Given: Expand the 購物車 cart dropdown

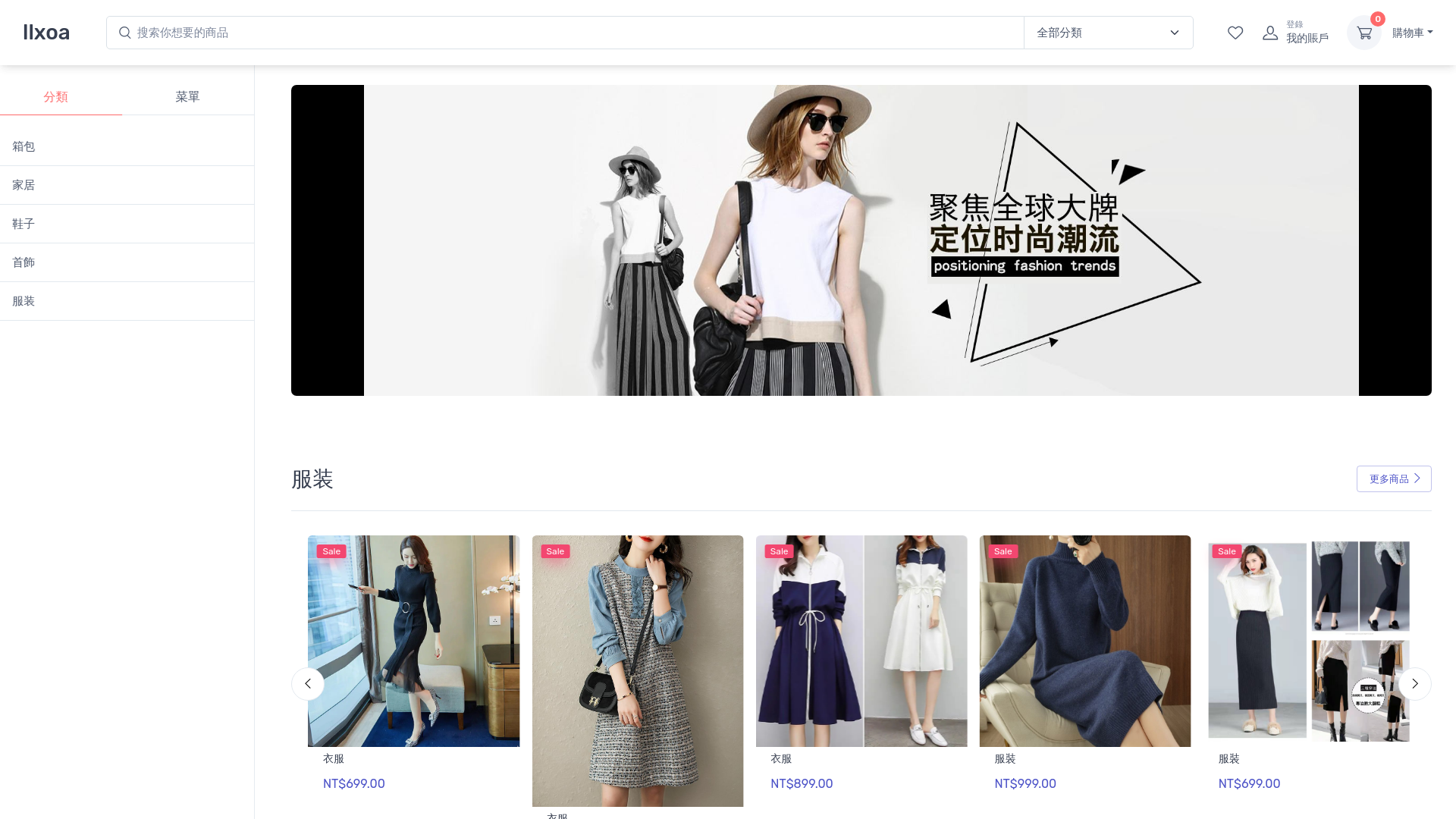Looking at the screenshot, I should [x=1412, y=33].
